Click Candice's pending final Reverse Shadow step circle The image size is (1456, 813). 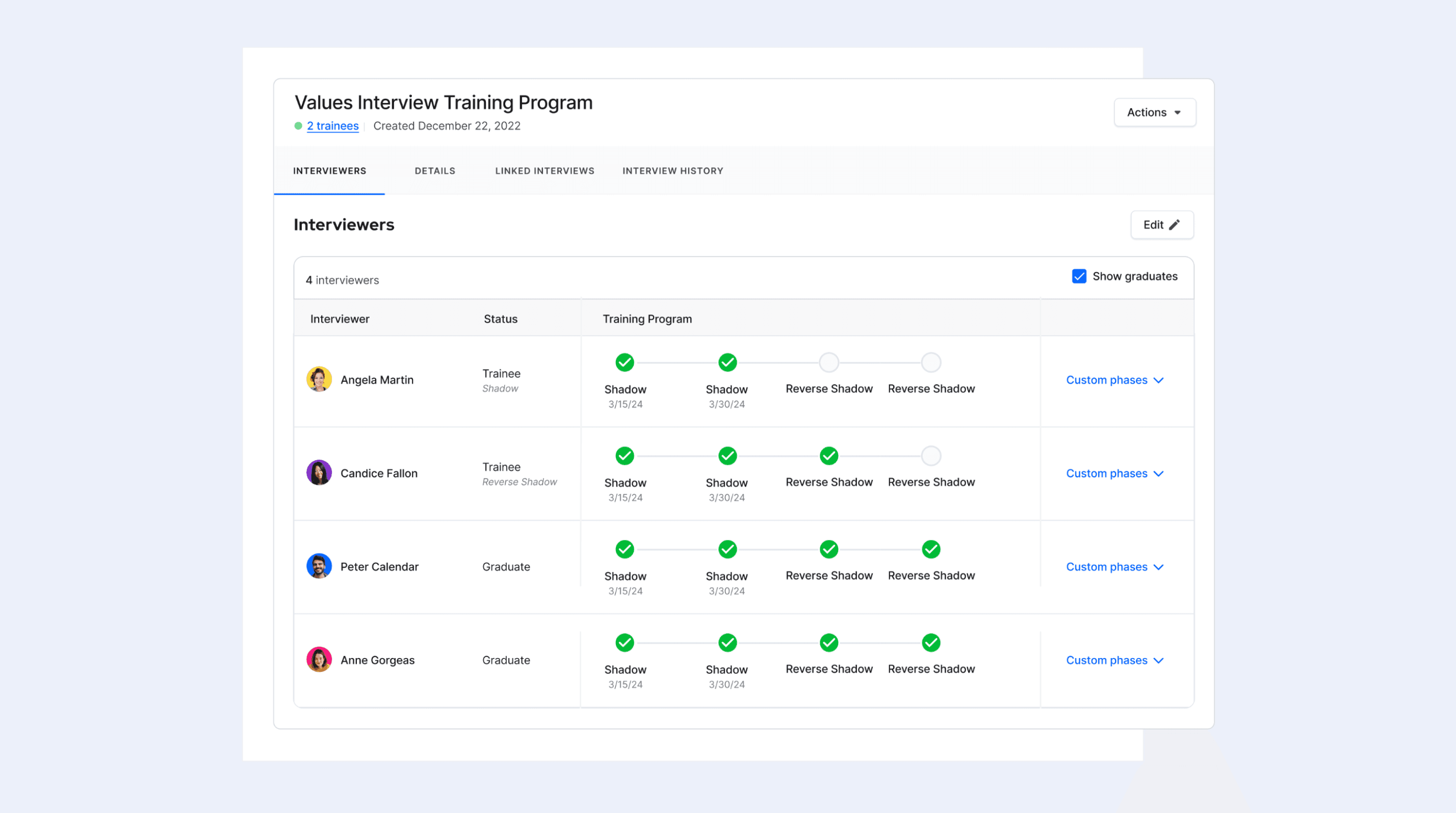pyautogui.click(x=931, y=455)
